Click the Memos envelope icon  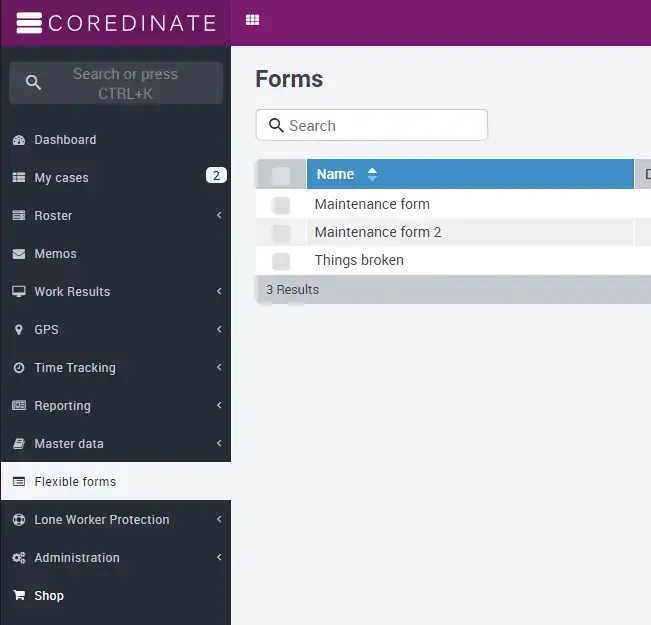click(19, 254)
